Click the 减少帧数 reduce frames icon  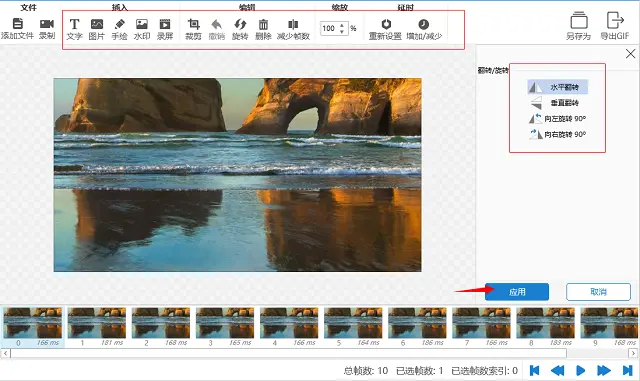293,24
